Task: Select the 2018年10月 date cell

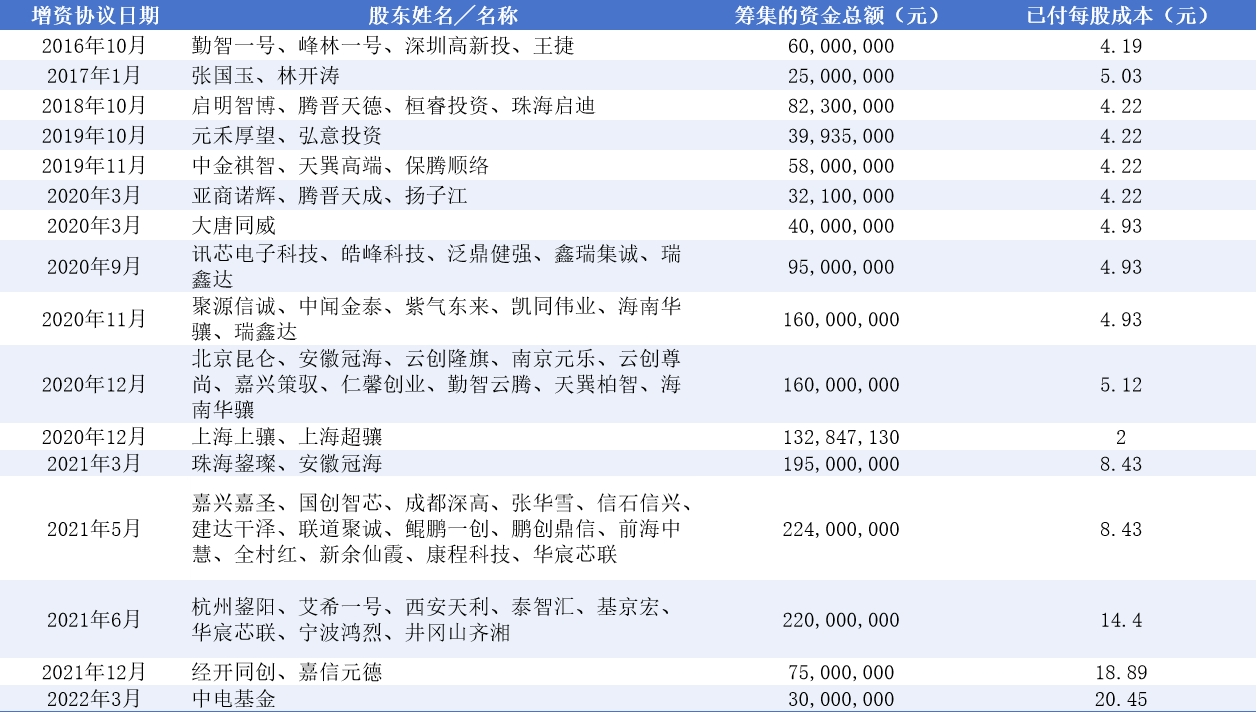Action: click(x=94, y=106)
